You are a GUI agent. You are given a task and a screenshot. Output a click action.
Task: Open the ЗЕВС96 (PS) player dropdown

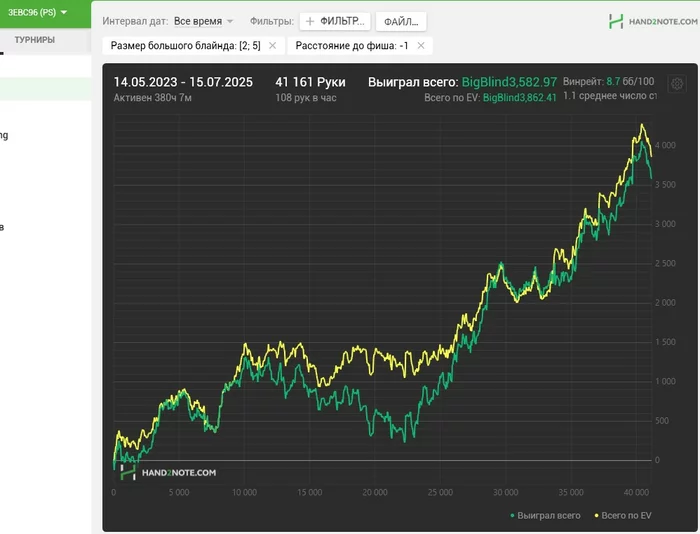(x=38, y=13)
